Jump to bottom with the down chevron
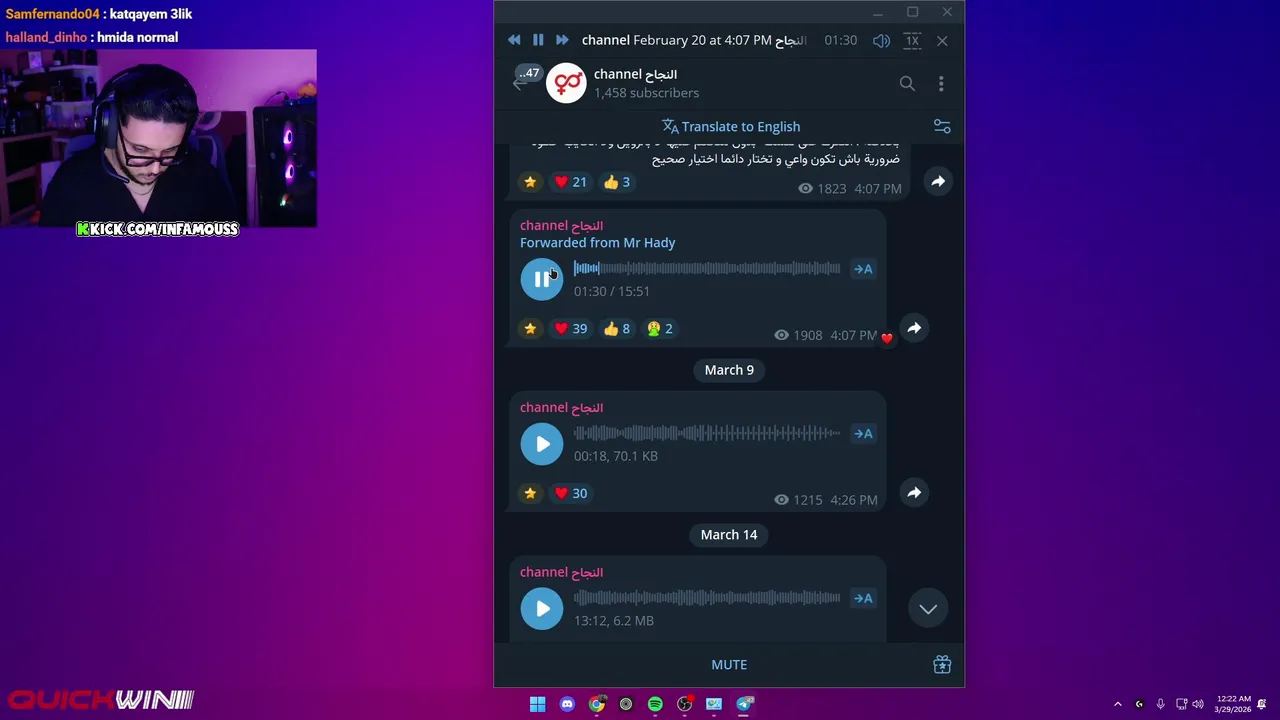This screenshot has width=1280, height=720. (x=928, y=609)
